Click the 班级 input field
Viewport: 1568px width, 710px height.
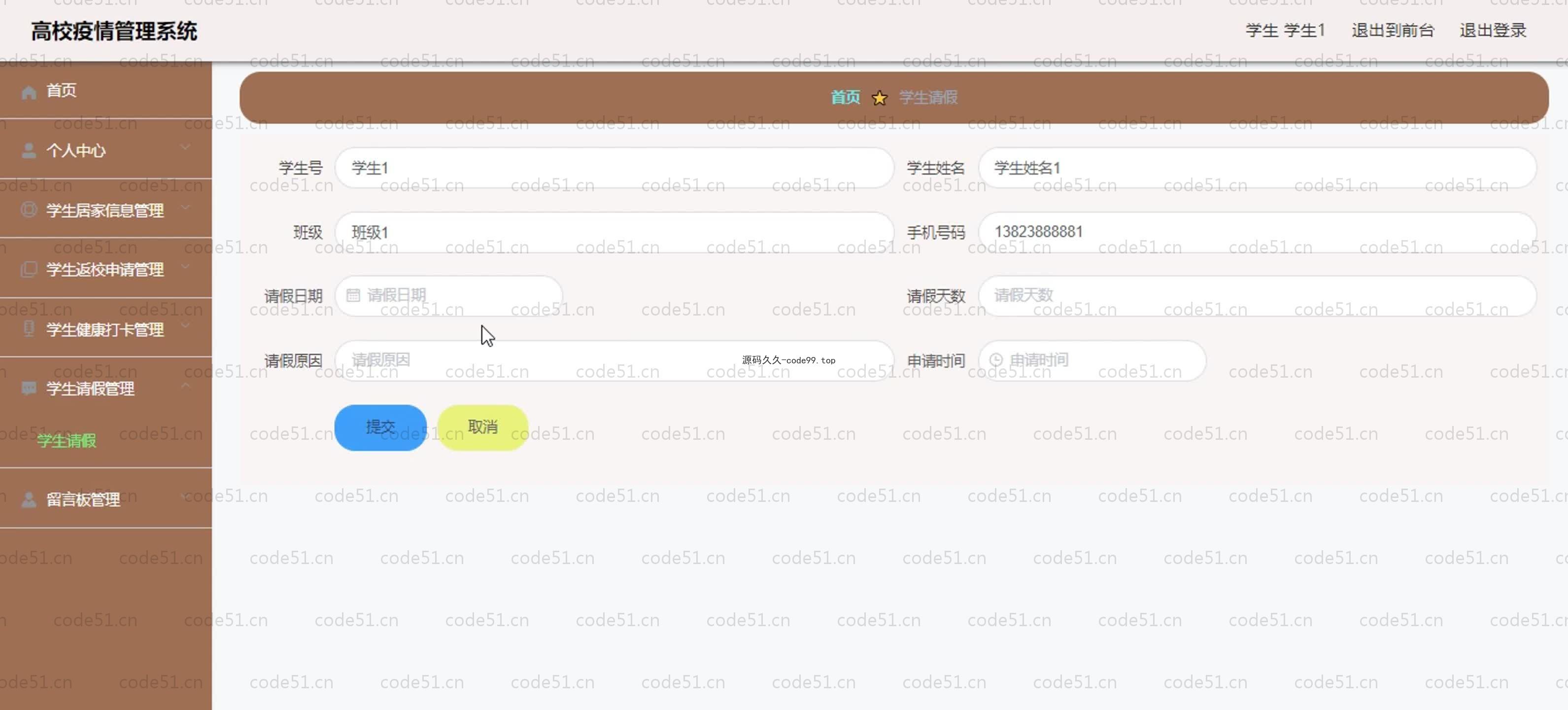pyautogui.click(x=614, y=232)
